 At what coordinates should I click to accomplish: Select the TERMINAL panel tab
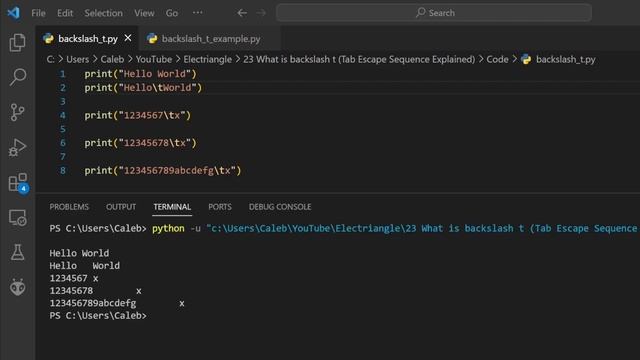(x=172, y=207)
